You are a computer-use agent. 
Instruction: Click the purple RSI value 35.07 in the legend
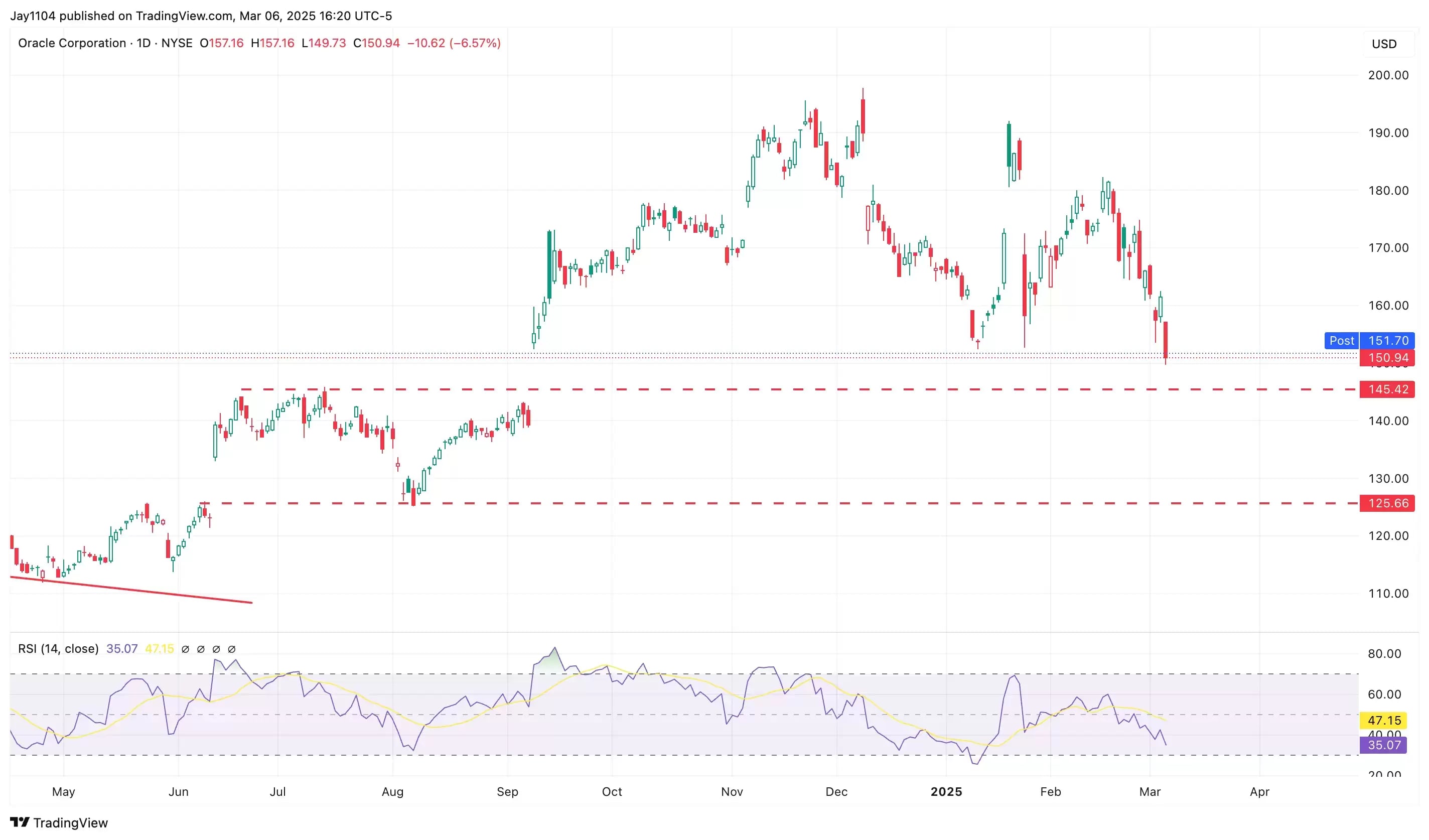coord(122,648)
